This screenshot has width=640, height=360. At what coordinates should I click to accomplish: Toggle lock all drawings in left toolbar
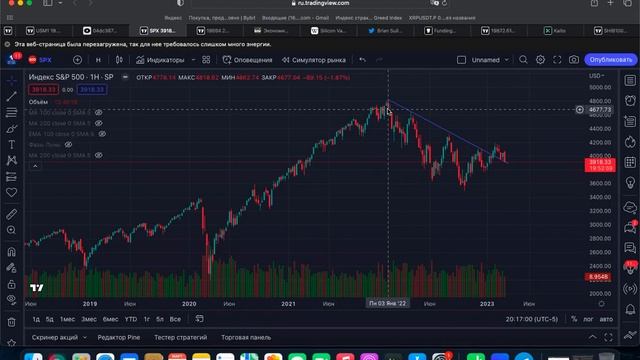[11, 284]
